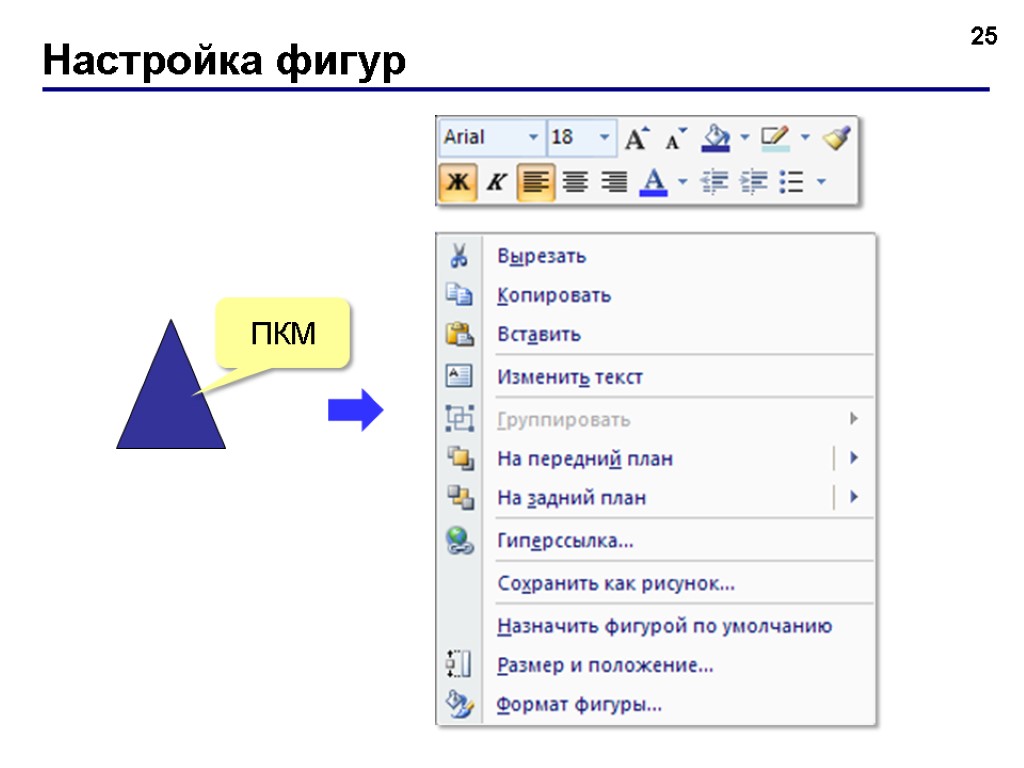
Task: Open the bullets style dropdown arrow
Action: coord(822,182)
